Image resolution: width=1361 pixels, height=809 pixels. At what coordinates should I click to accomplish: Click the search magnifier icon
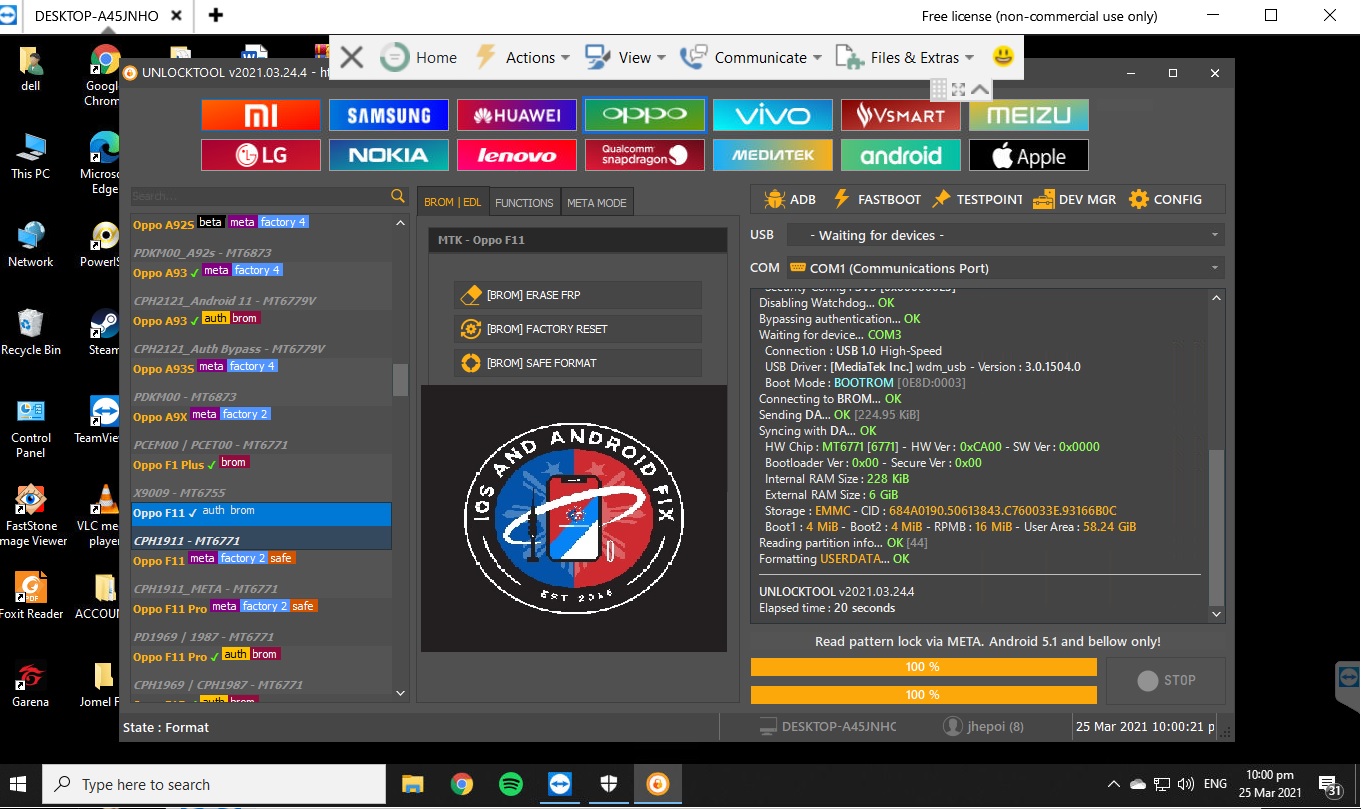point(398,196)
